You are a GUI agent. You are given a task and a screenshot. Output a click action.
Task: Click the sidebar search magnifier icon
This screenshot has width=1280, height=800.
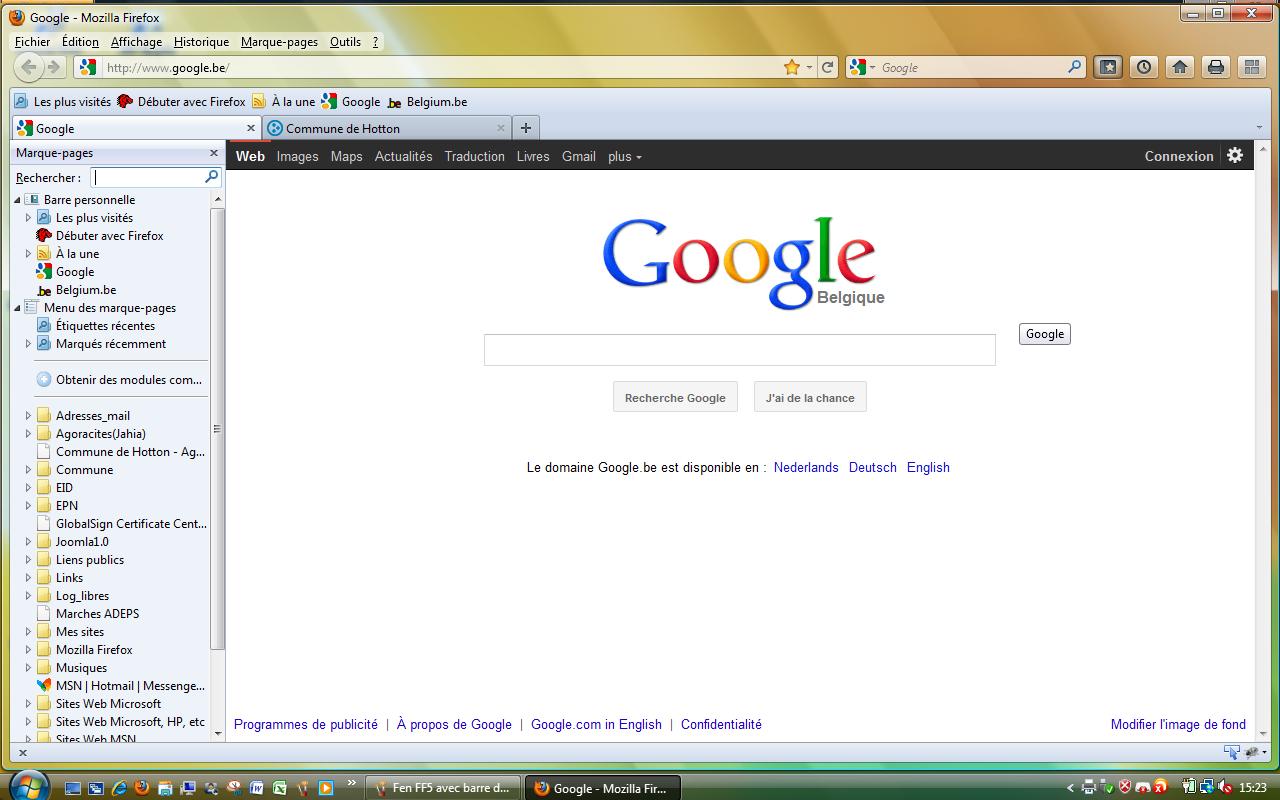coord(211,177)
